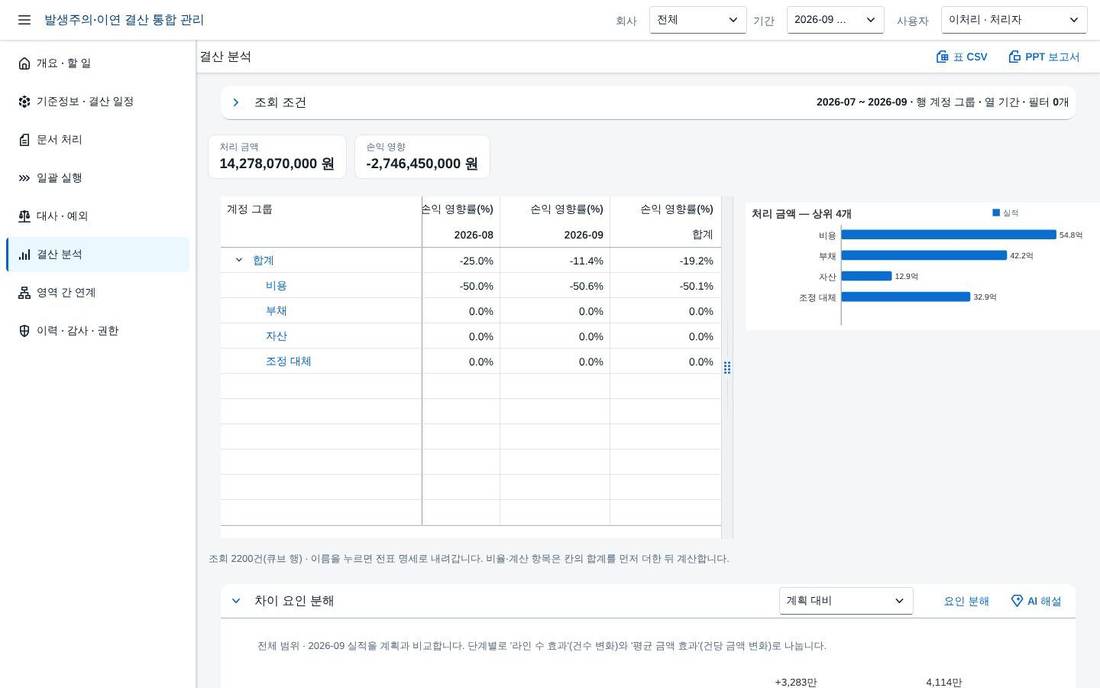1100x688 pixels.
Task: Click the slide icon of PPT 보고서
Action: tap(1014, 57)
